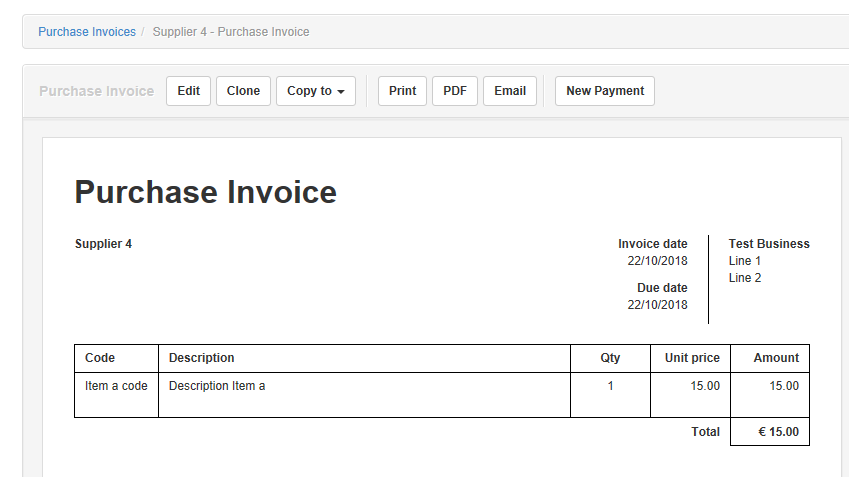Expand the Copy to dropdown

click(316, 91)
